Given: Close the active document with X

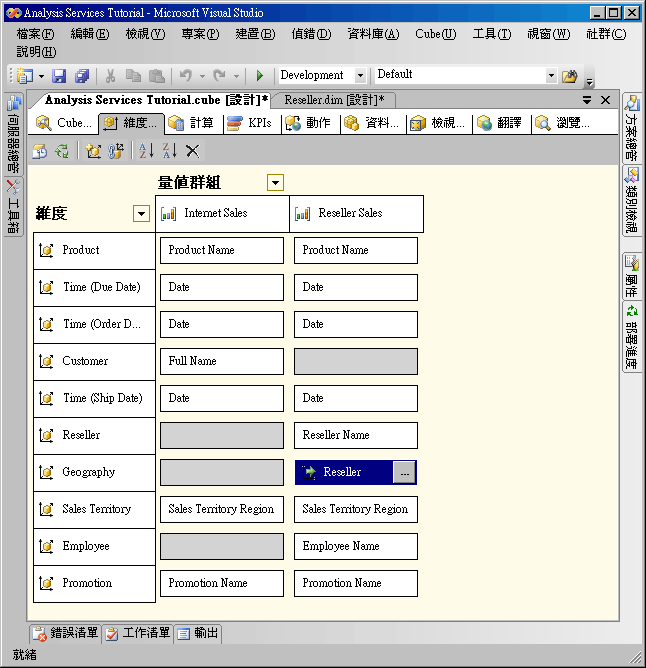Looking at the screenshot, I should 605,100.
